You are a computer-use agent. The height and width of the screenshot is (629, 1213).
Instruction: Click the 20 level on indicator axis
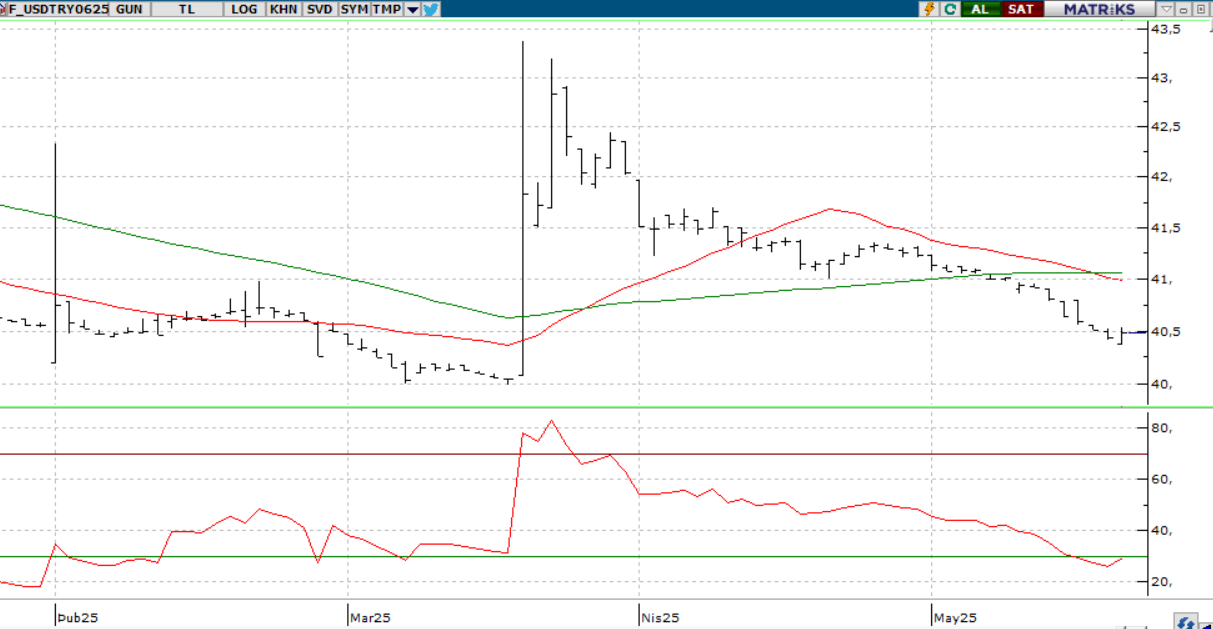[x=1160, y=582]
